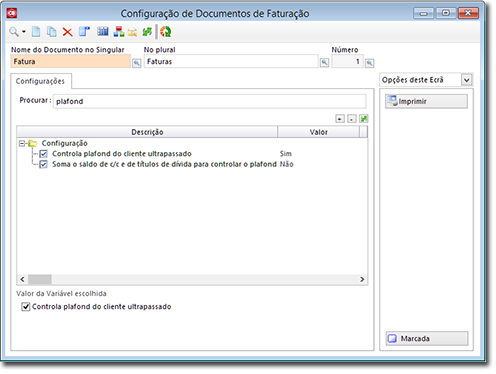
Task: Click lookup icon next to Fatura singular field
Action: tap(137, 63)
